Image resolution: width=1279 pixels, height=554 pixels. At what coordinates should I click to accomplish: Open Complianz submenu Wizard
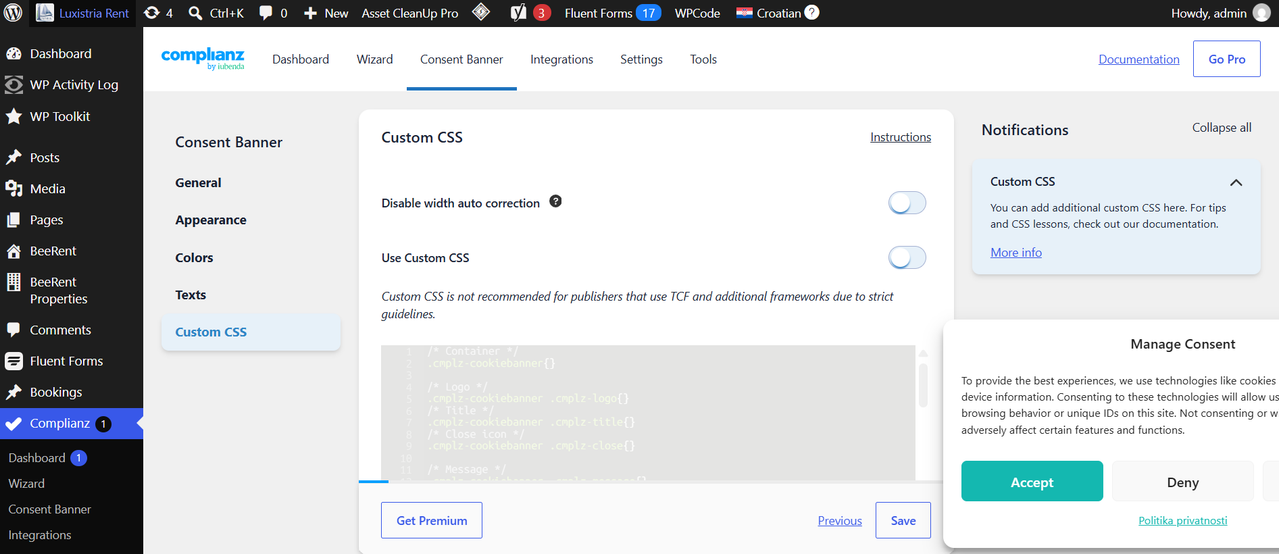26,483
